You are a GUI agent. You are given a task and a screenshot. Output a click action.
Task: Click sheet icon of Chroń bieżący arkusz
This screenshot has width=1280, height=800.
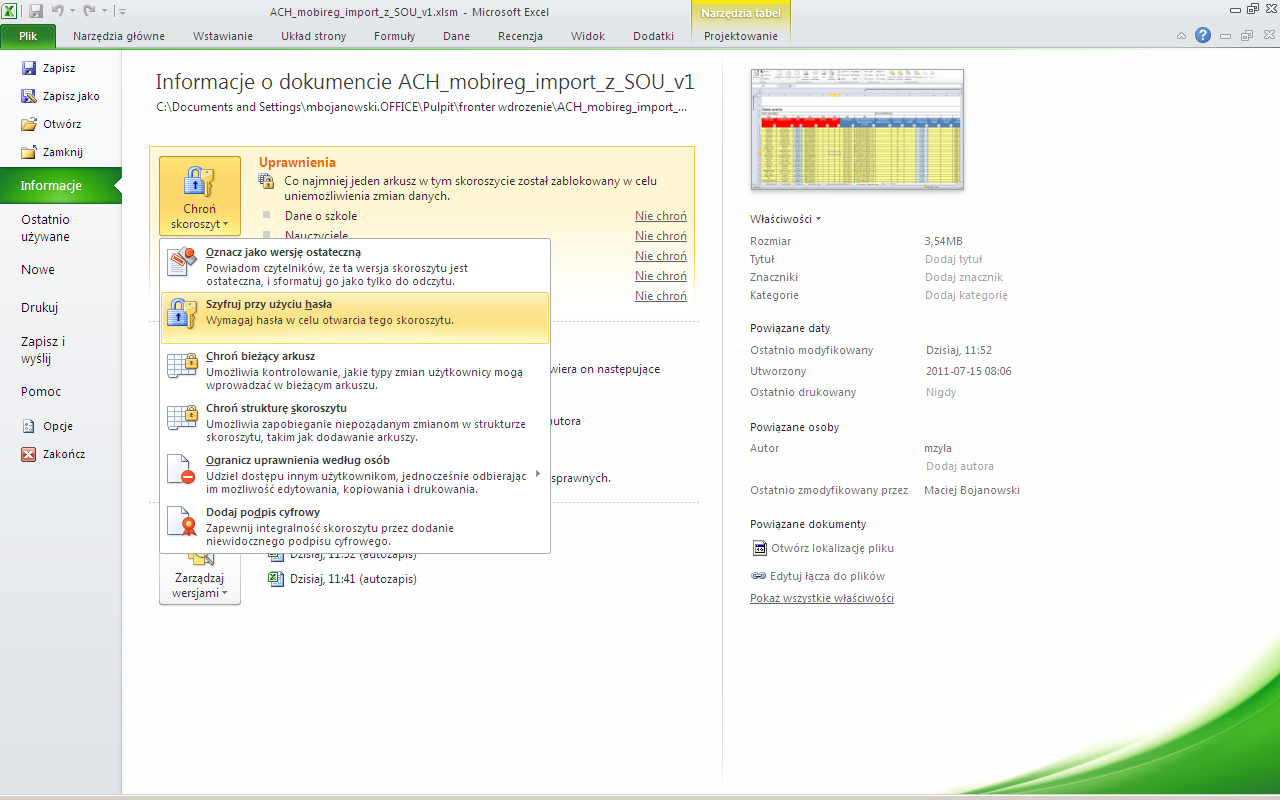coord(182,365)
